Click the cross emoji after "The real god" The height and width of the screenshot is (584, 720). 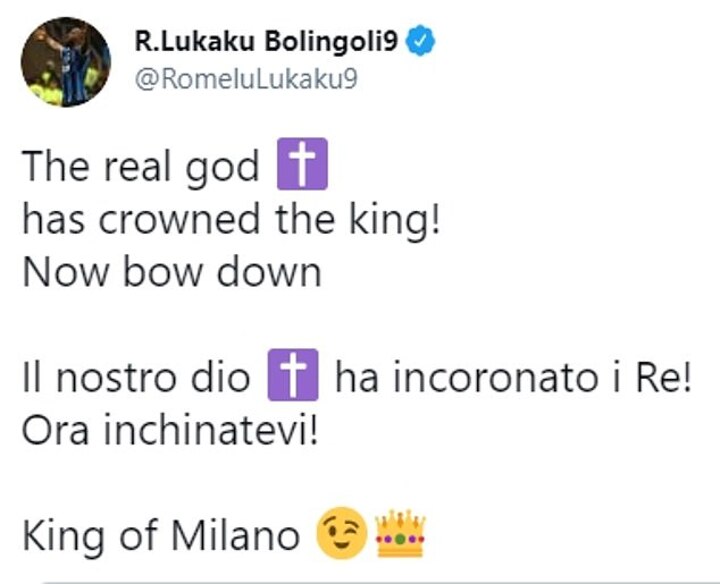point(301,166)
